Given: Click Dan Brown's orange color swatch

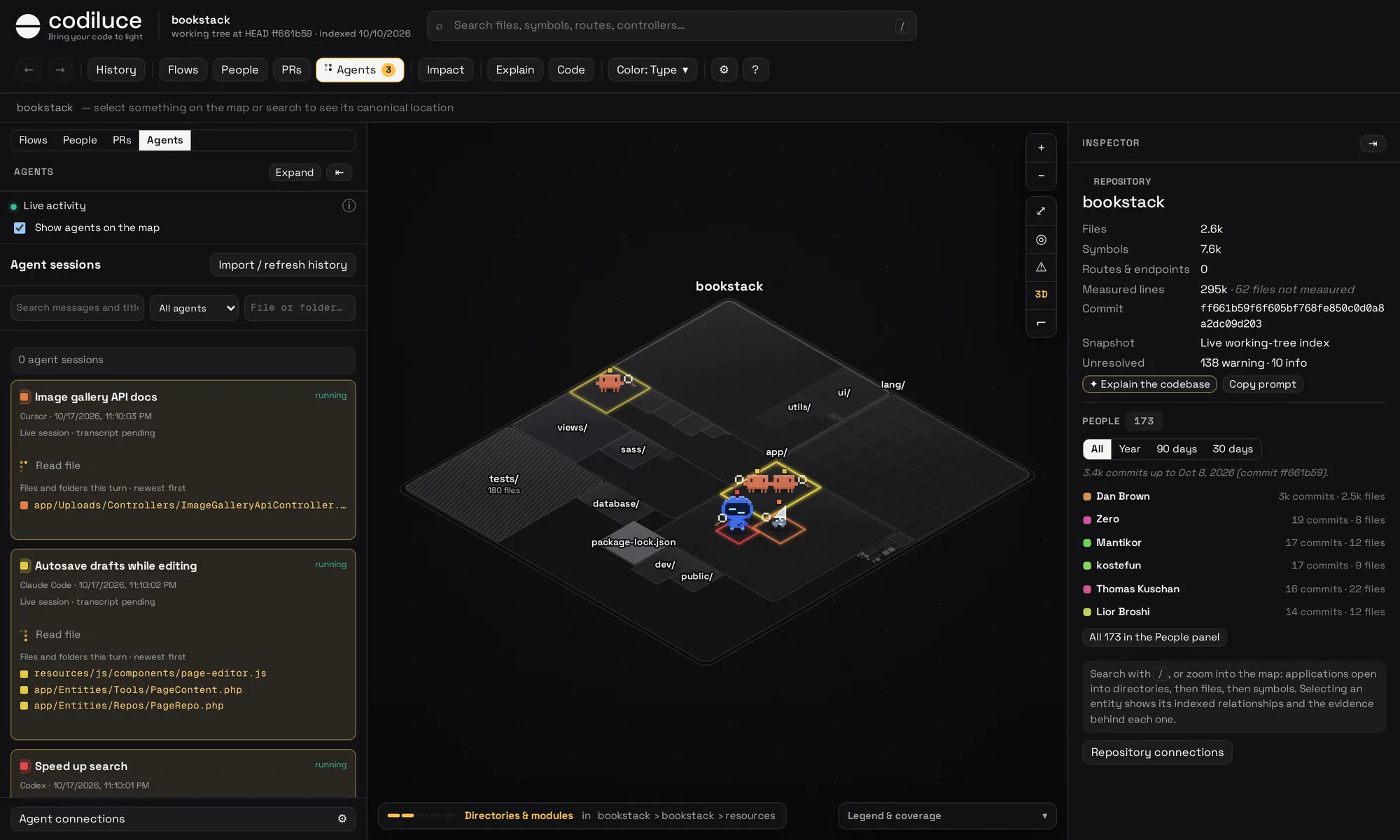Looking at the screenshot, I should [x=1087, y=497].
